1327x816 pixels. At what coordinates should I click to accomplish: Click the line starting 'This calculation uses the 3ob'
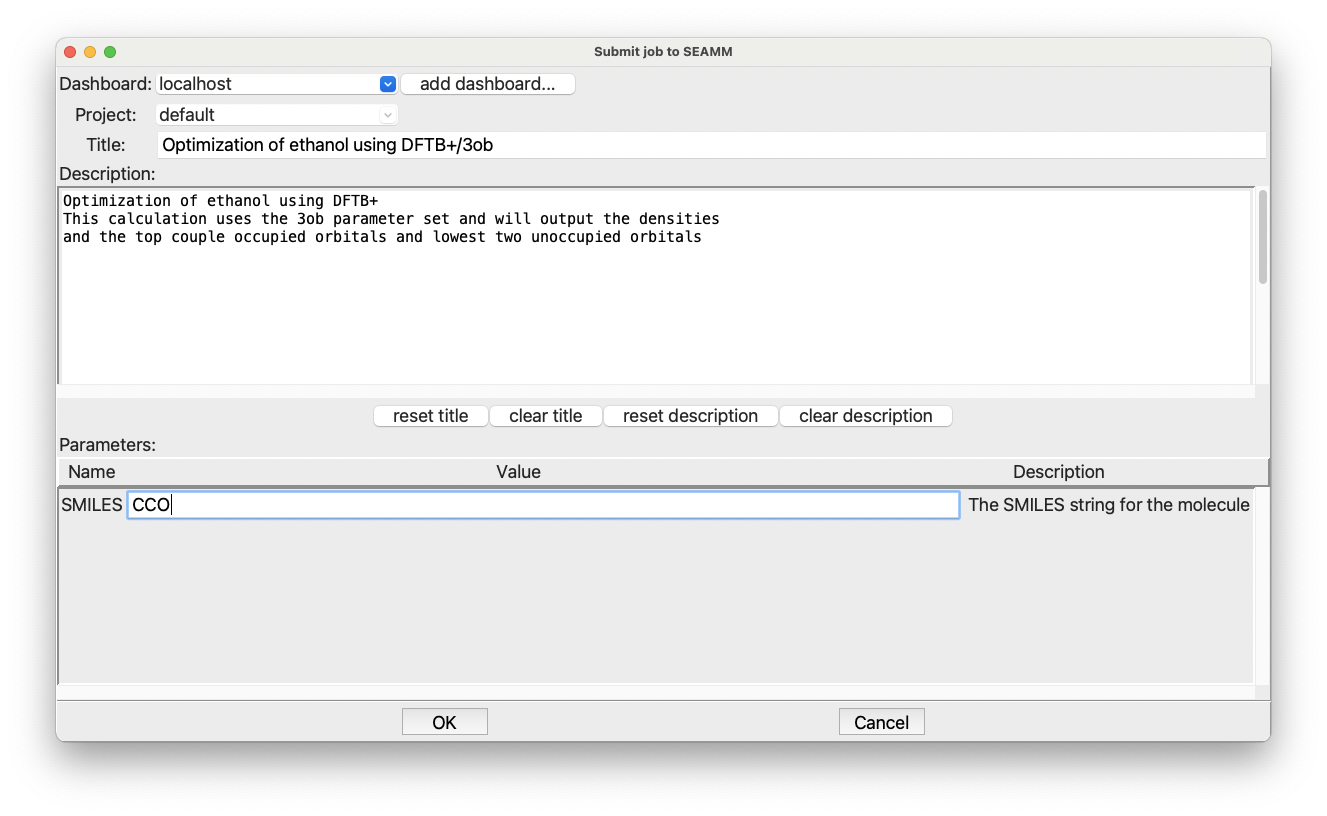(x=391, y=219)
